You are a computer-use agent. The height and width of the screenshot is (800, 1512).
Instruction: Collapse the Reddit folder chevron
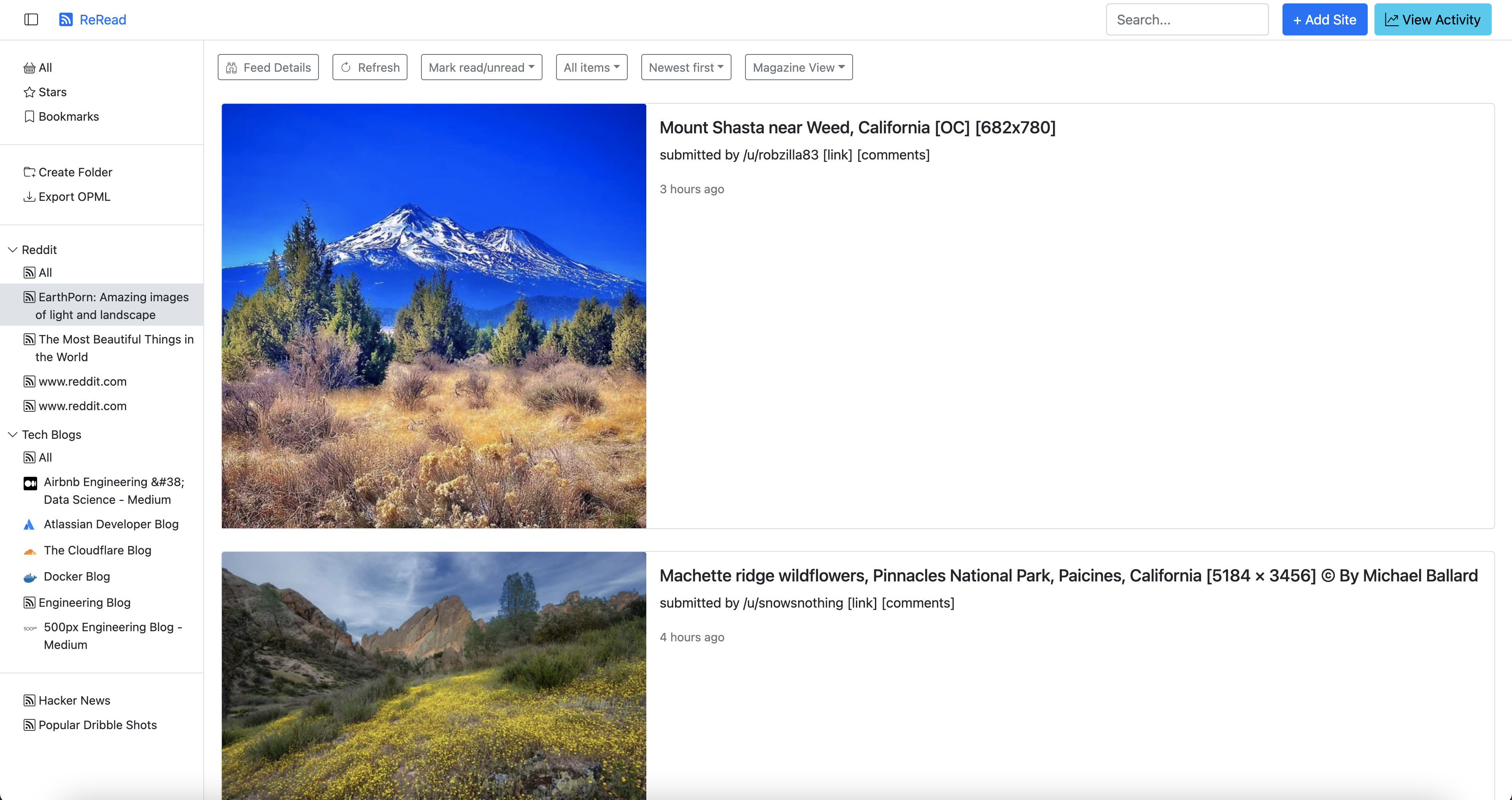(12, 250)
